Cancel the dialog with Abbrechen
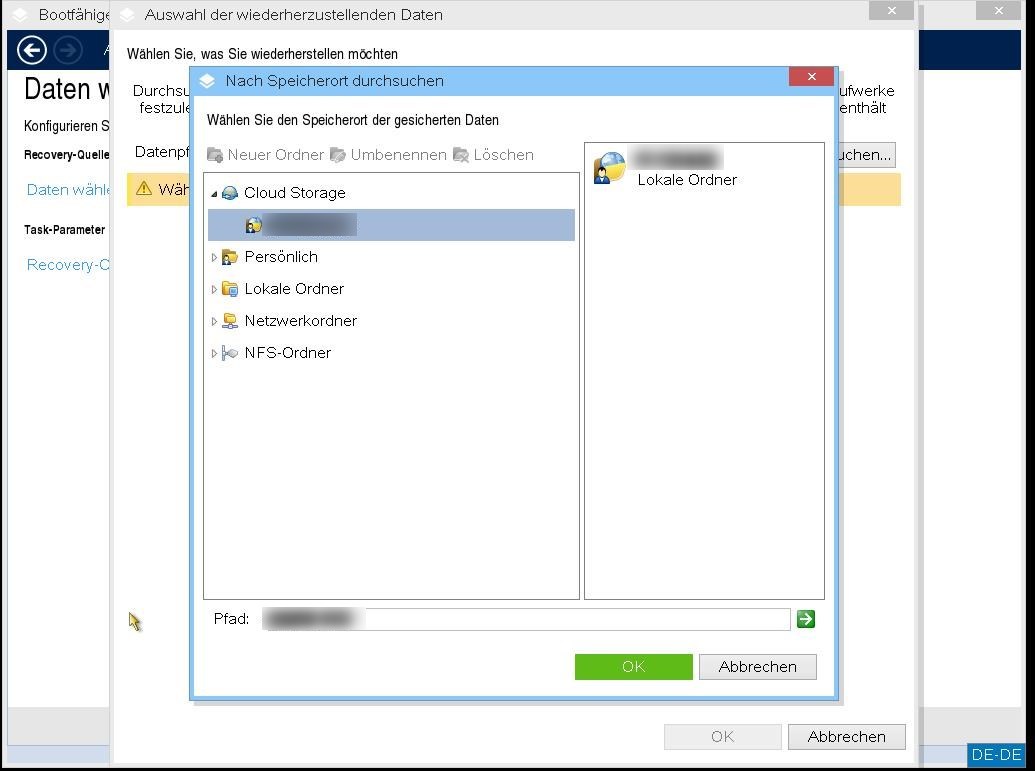 757,666
